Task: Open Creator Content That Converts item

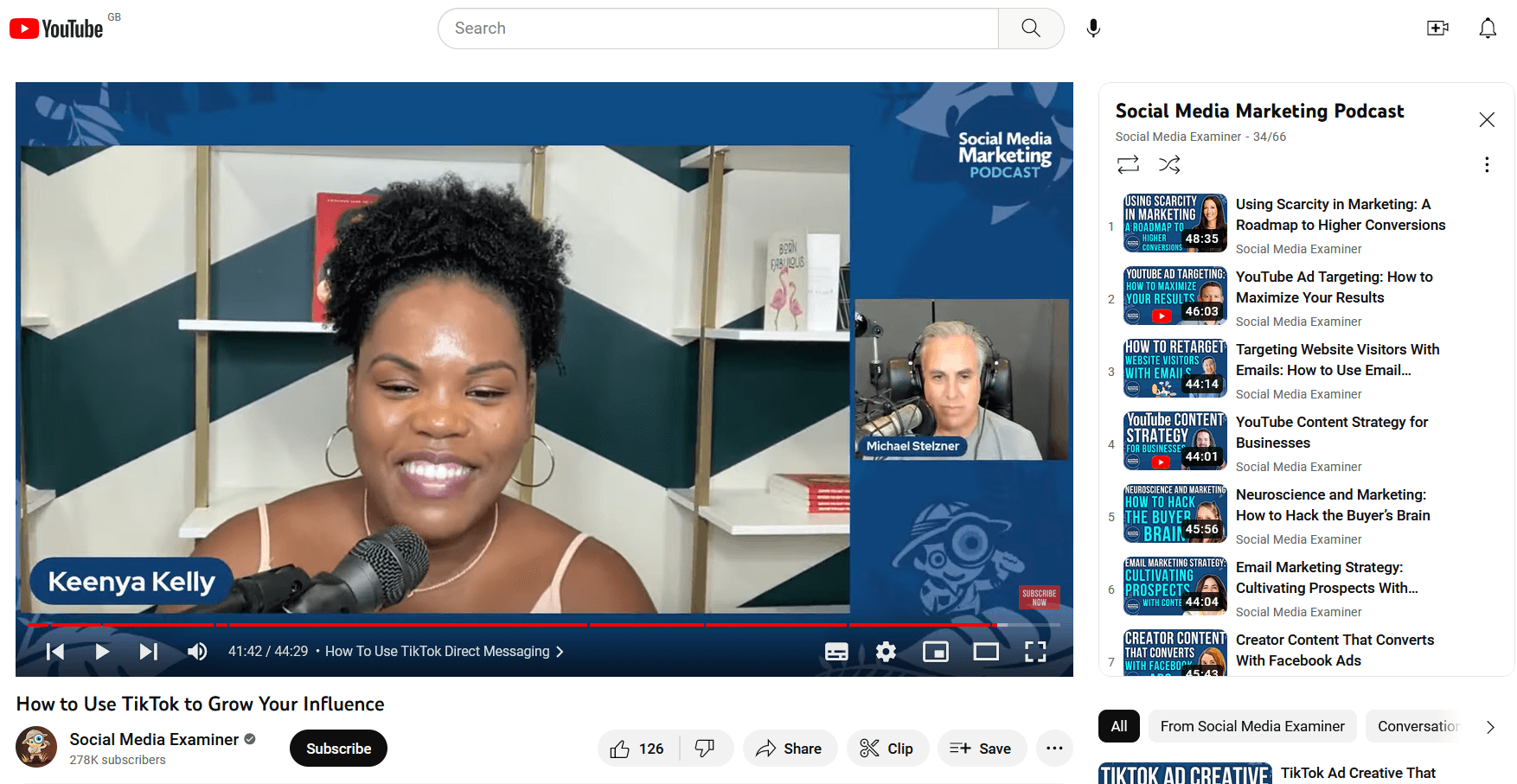Action: (x=1306, y=651)
